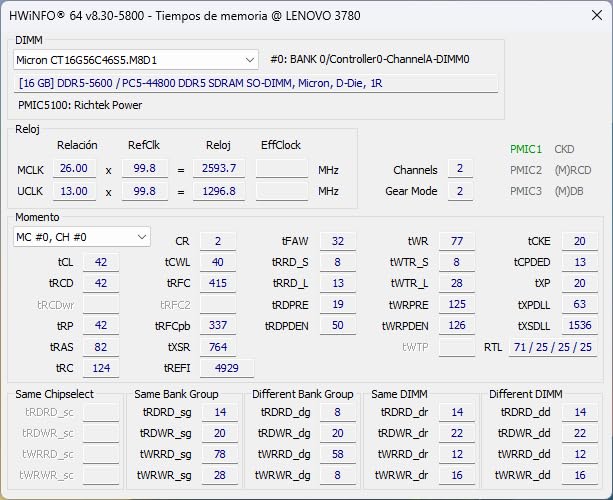Screen dimensions: 613x500
Task: Click the tRDPDEN value 50
Action: pos(338,325)
